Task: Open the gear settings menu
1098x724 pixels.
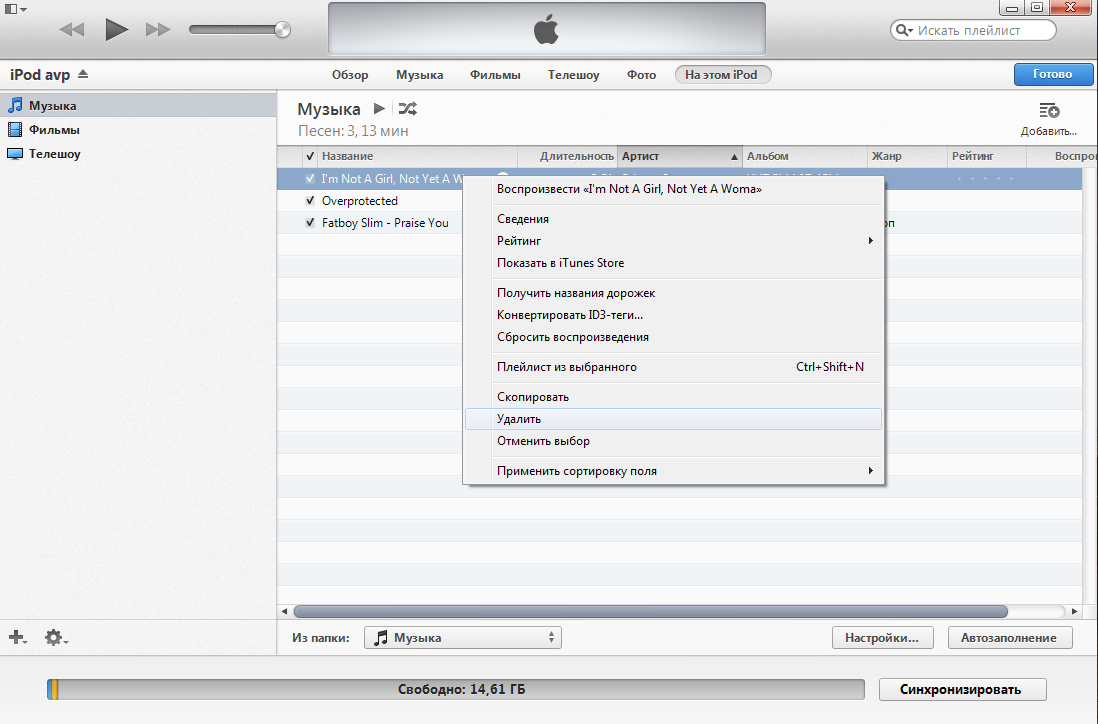Action: click(55, 637)
